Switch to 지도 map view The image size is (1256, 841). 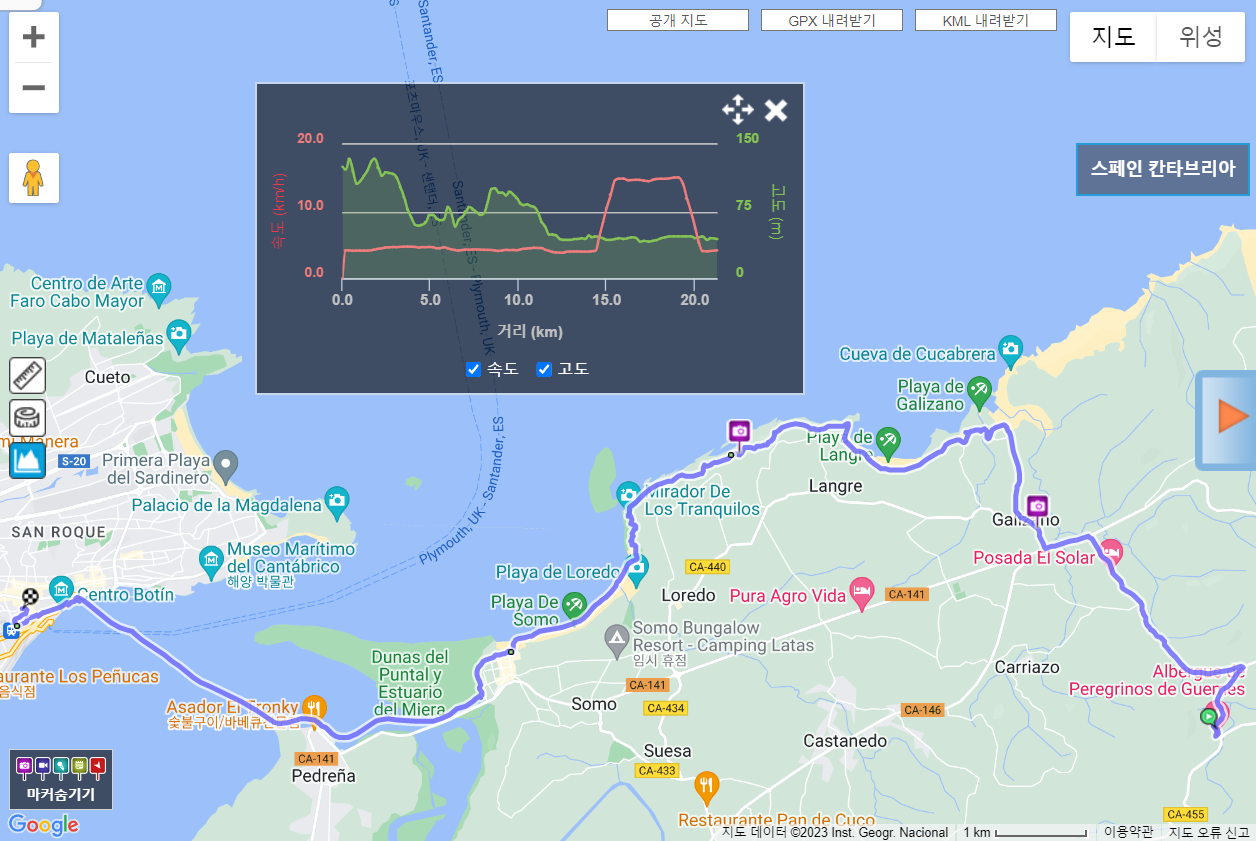(1113, 37)
